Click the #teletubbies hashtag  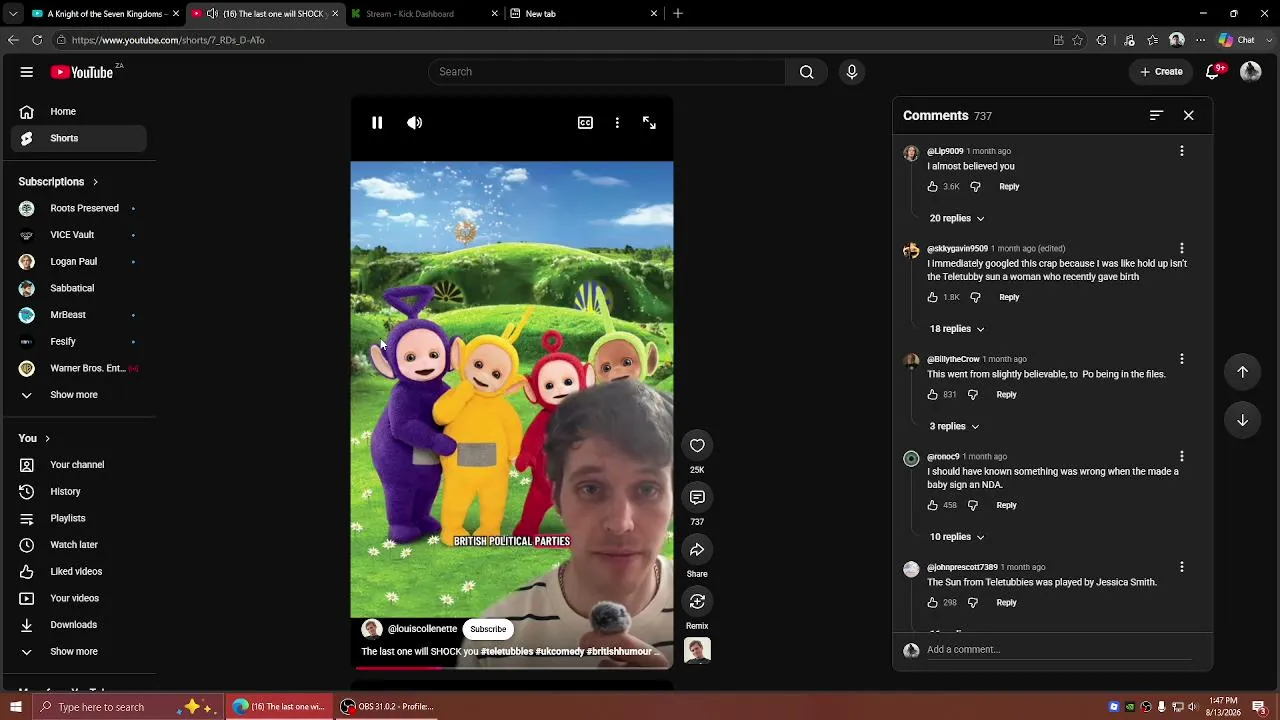(507, 652)
